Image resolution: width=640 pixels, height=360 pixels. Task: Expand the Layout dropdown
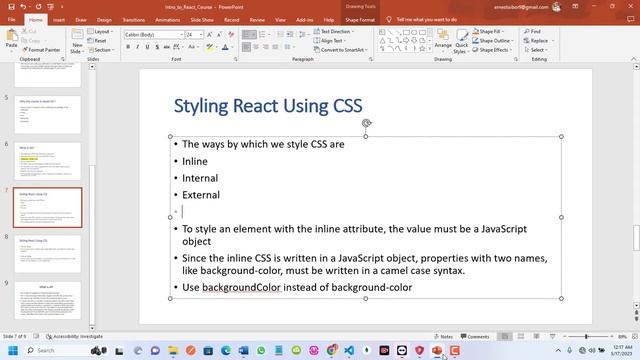100,31
